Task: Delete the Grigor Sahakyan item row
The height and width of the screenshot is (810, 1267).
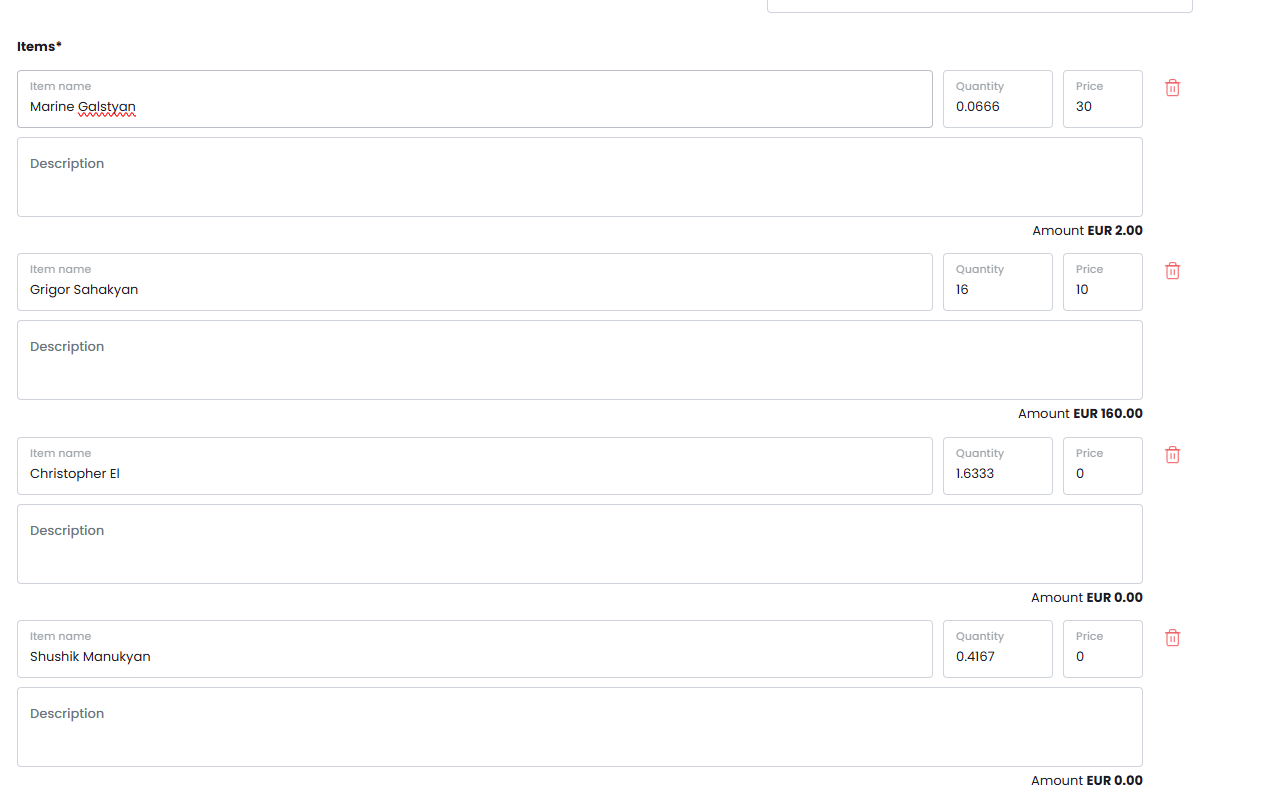Action: (1173, 271)
